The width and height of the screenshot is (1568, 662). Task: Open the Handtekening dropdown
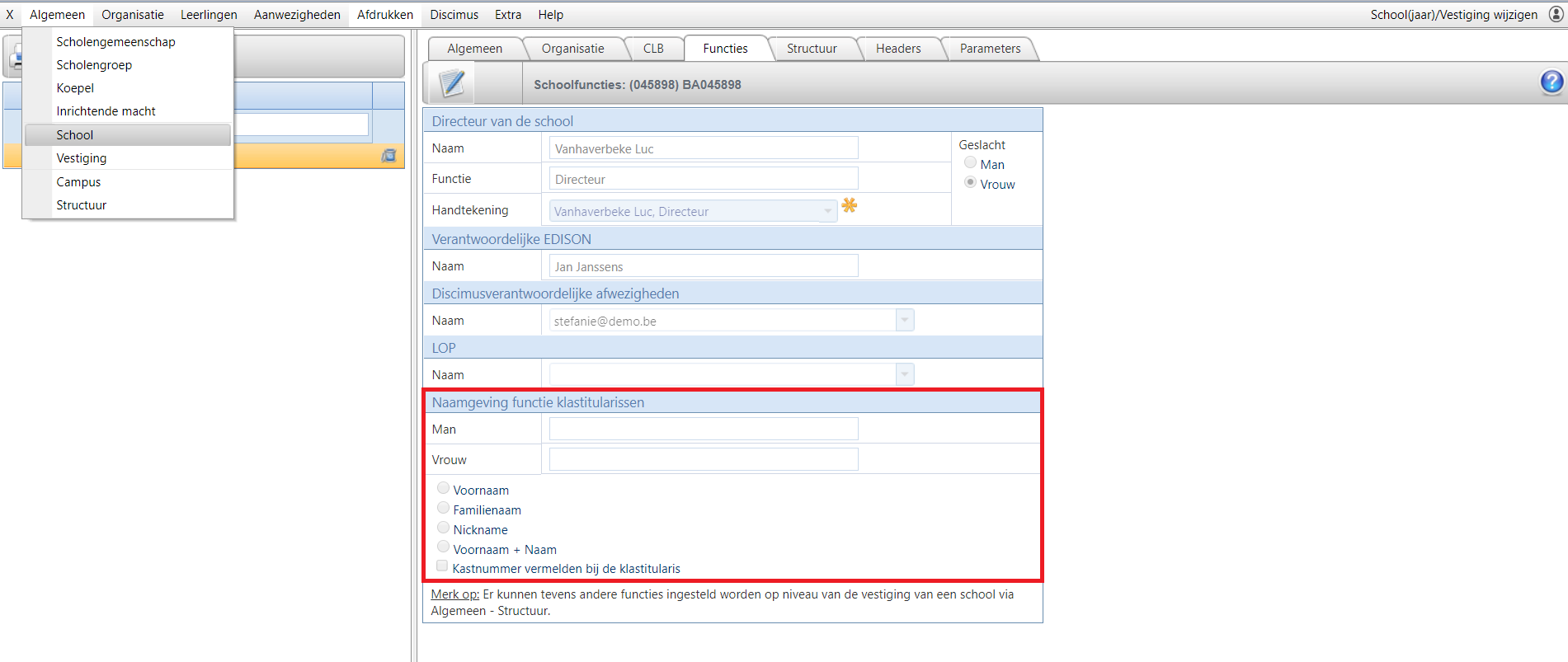click(x=693, y=211)
